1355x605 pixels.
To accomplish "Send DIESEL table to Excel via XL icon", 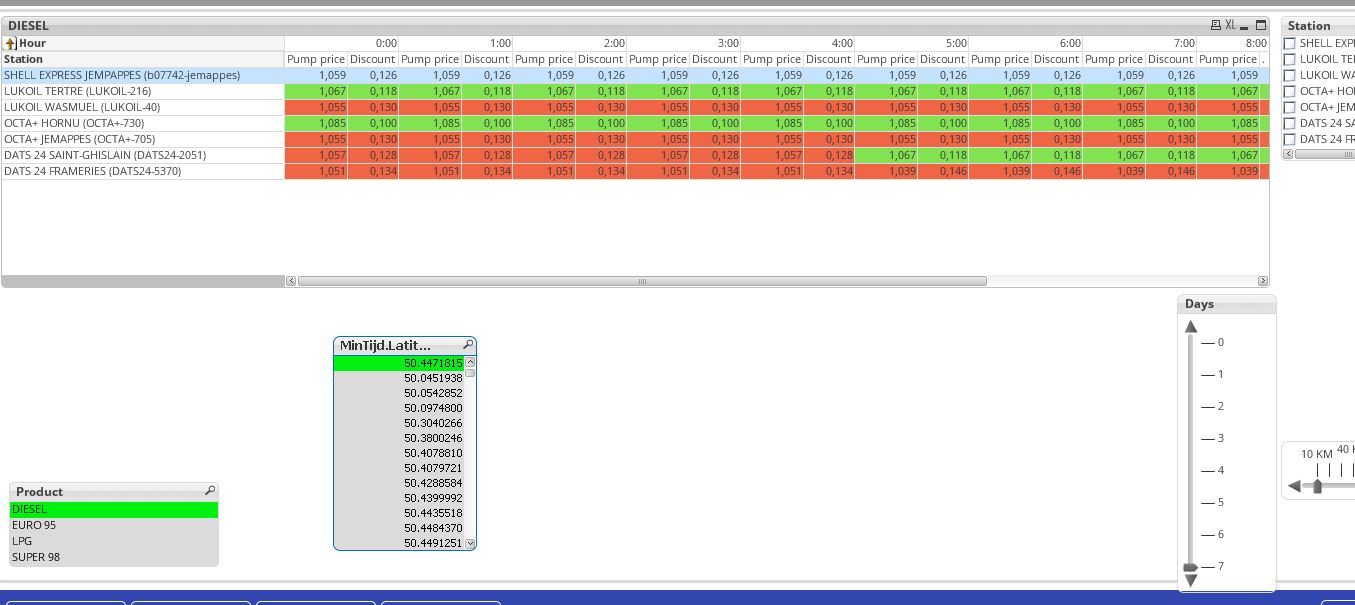I will click(x=1230, y=25).
